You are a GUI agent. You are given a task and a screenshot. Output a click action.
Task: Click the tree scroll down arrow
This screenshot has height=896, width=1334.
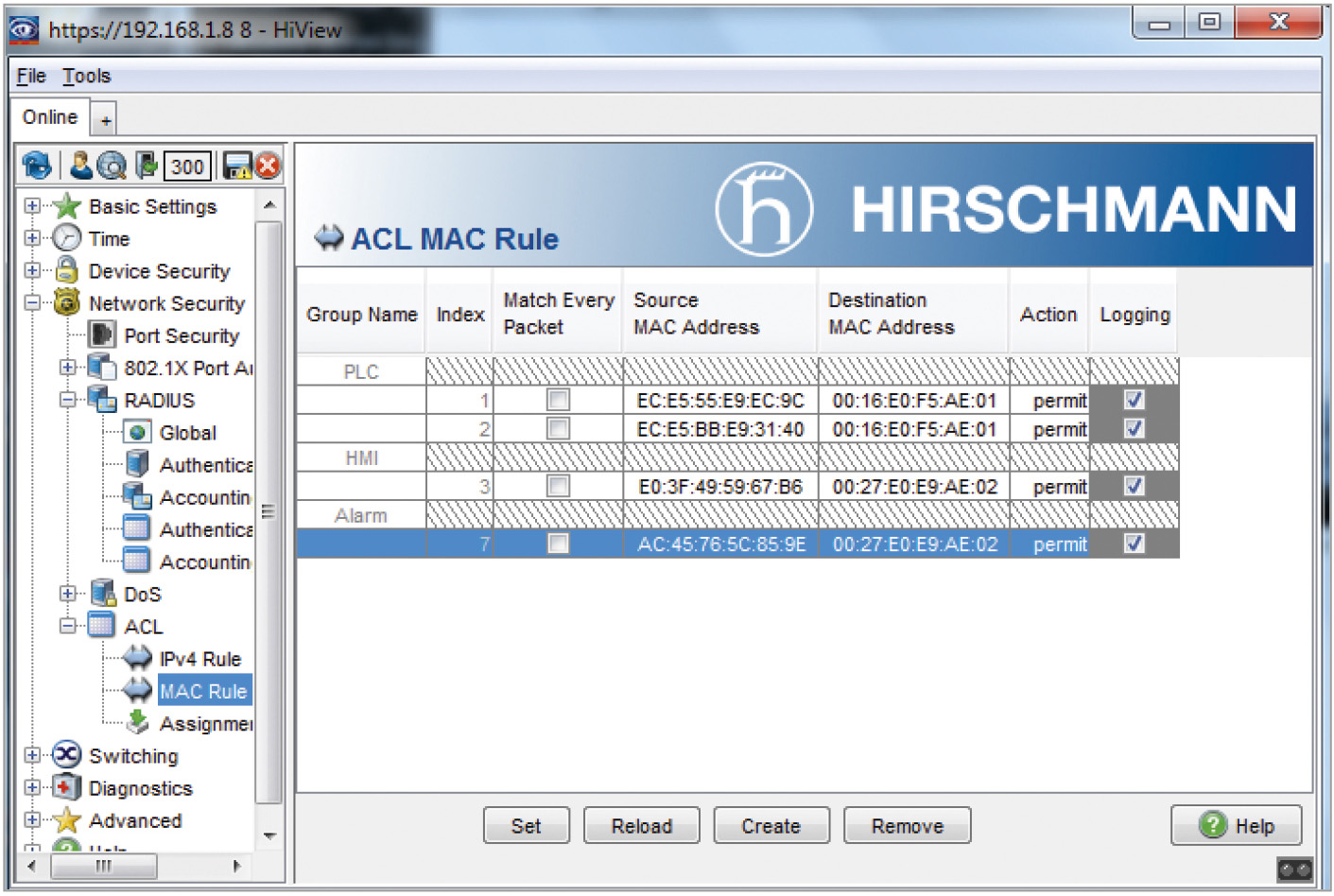pos(269,836)
